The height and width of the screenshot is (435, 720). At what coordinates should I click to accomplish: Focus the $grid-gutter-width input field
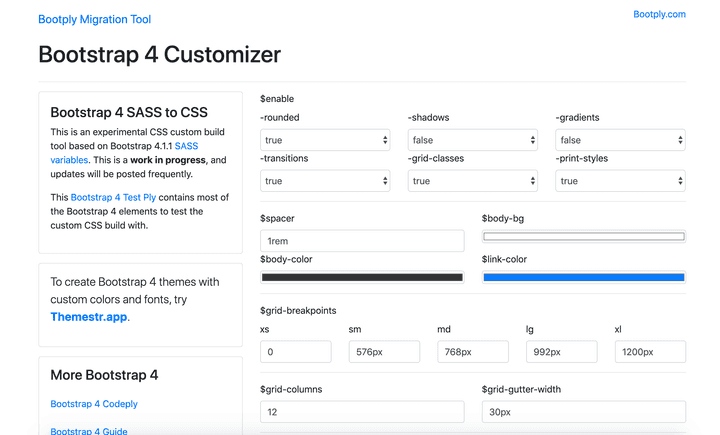[x=584, y=412]
